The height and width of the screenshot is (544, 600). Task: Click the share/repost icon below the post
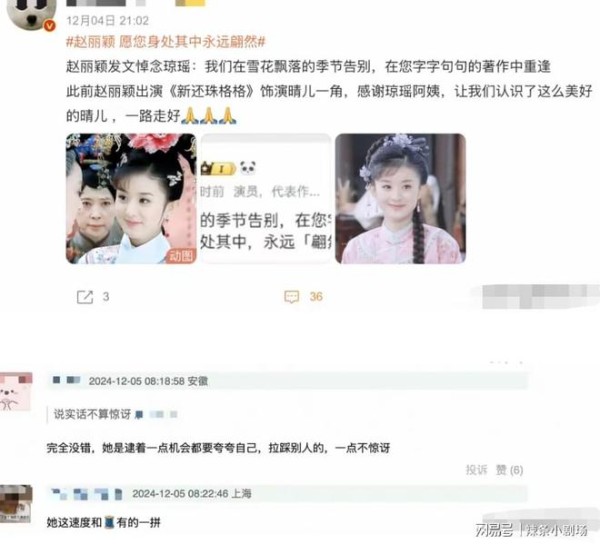pyautogui.click(x=85, y=297)
